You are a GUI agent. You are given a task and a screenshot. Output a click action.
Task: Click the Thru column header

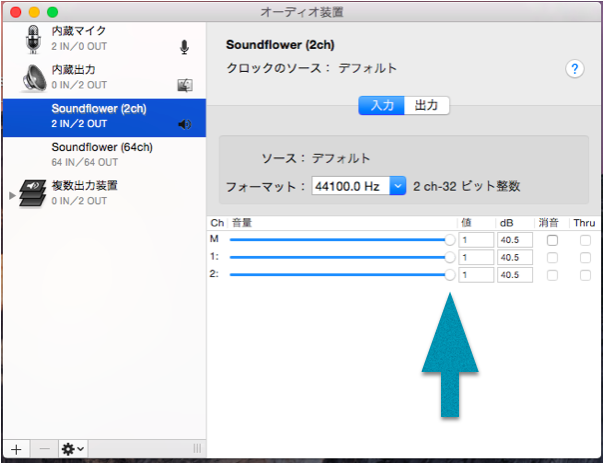pyautogui.click(x=584, y=223)
